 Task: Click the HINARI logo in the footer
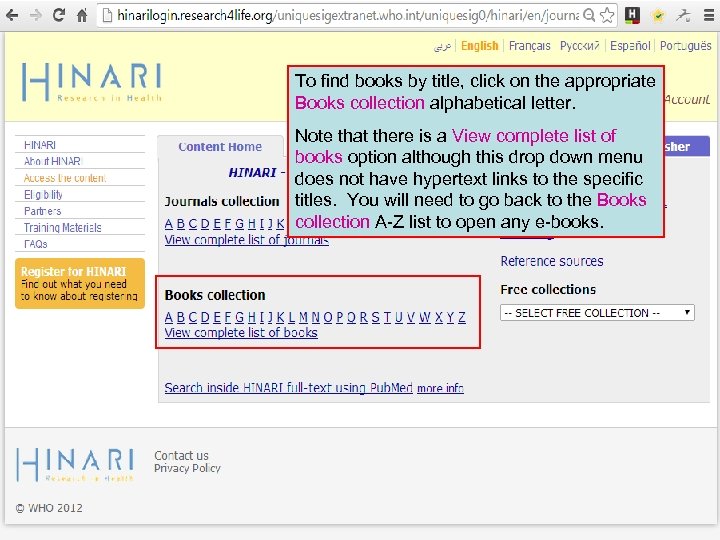pos(75,465)
